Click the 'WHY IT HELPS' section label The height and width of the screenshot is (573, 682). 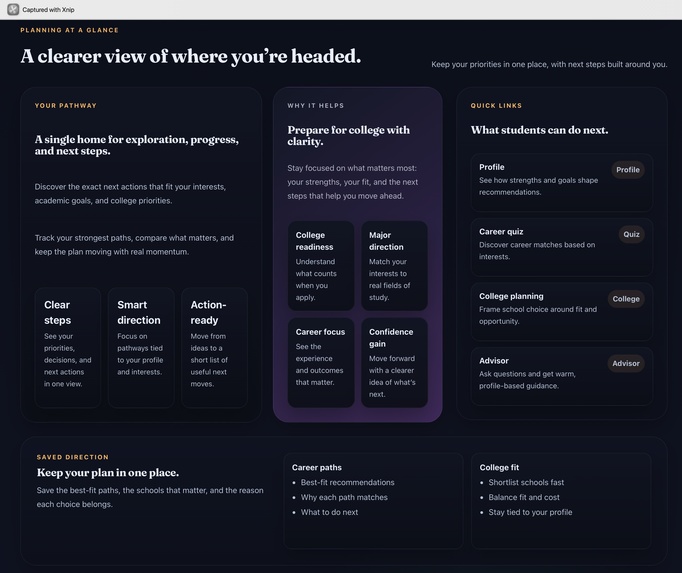coord(315,106)
